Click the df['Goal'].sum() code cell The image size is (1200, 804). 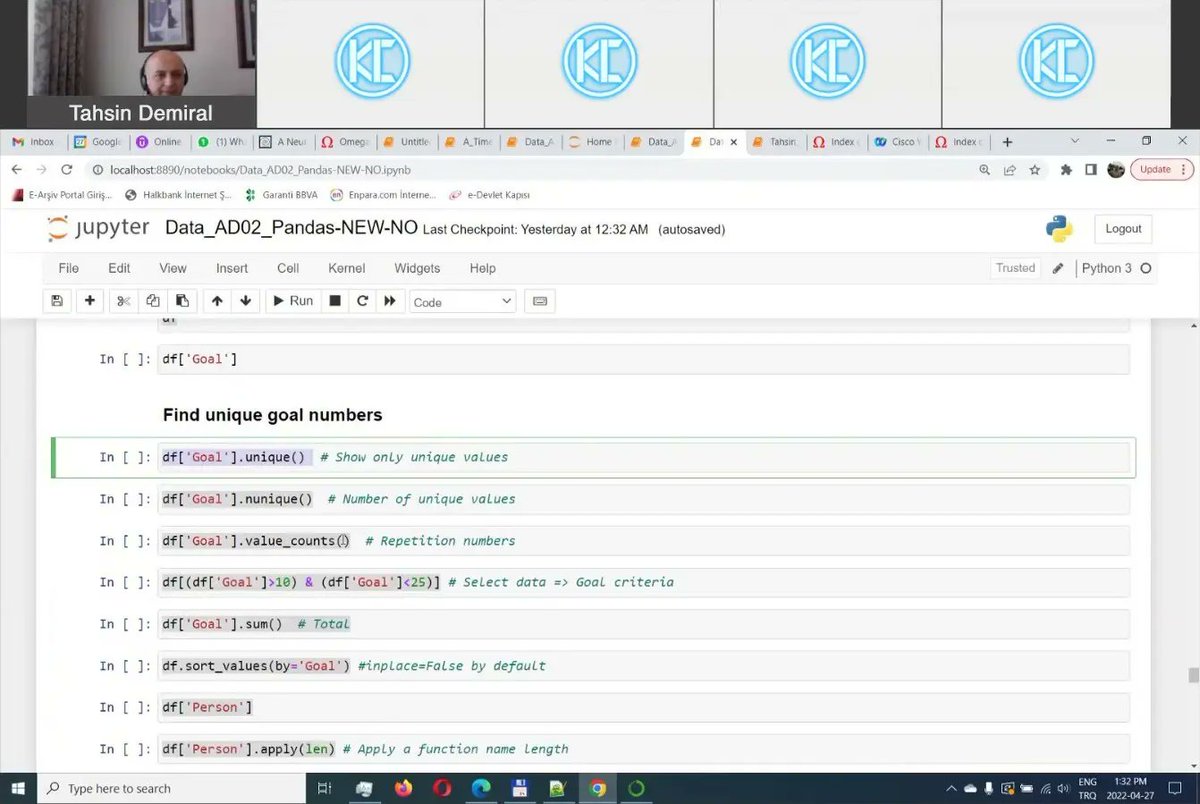tap(643, 624)
